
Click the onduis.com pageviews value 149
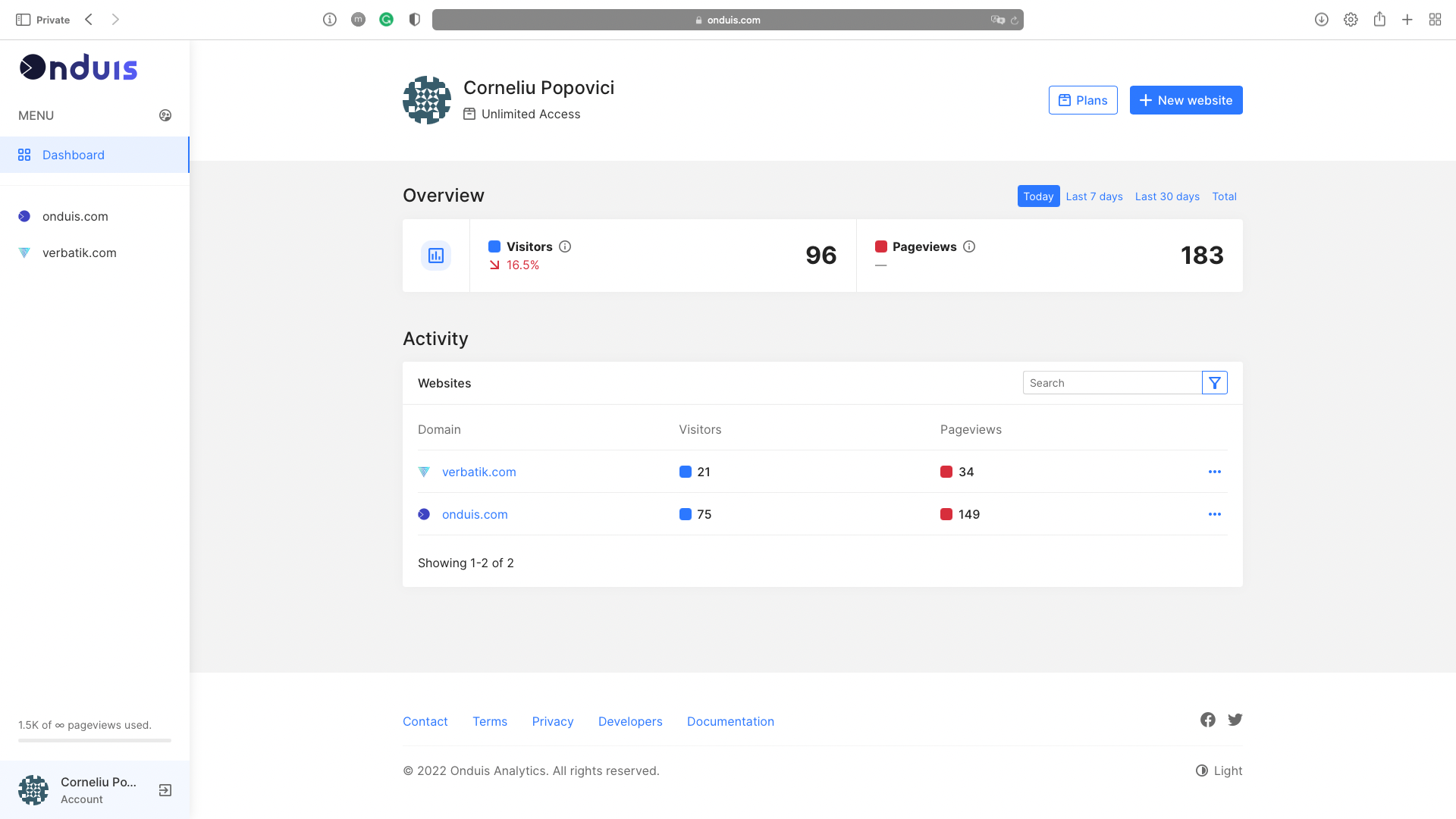click(969, 514)
